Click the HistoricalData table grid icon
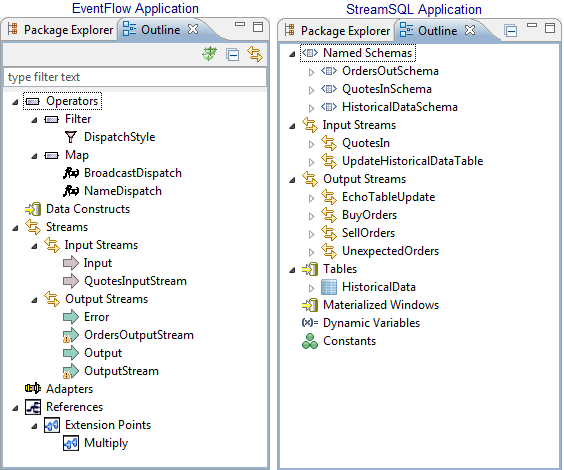Screen dimensions: 564x470 point(328,287)
